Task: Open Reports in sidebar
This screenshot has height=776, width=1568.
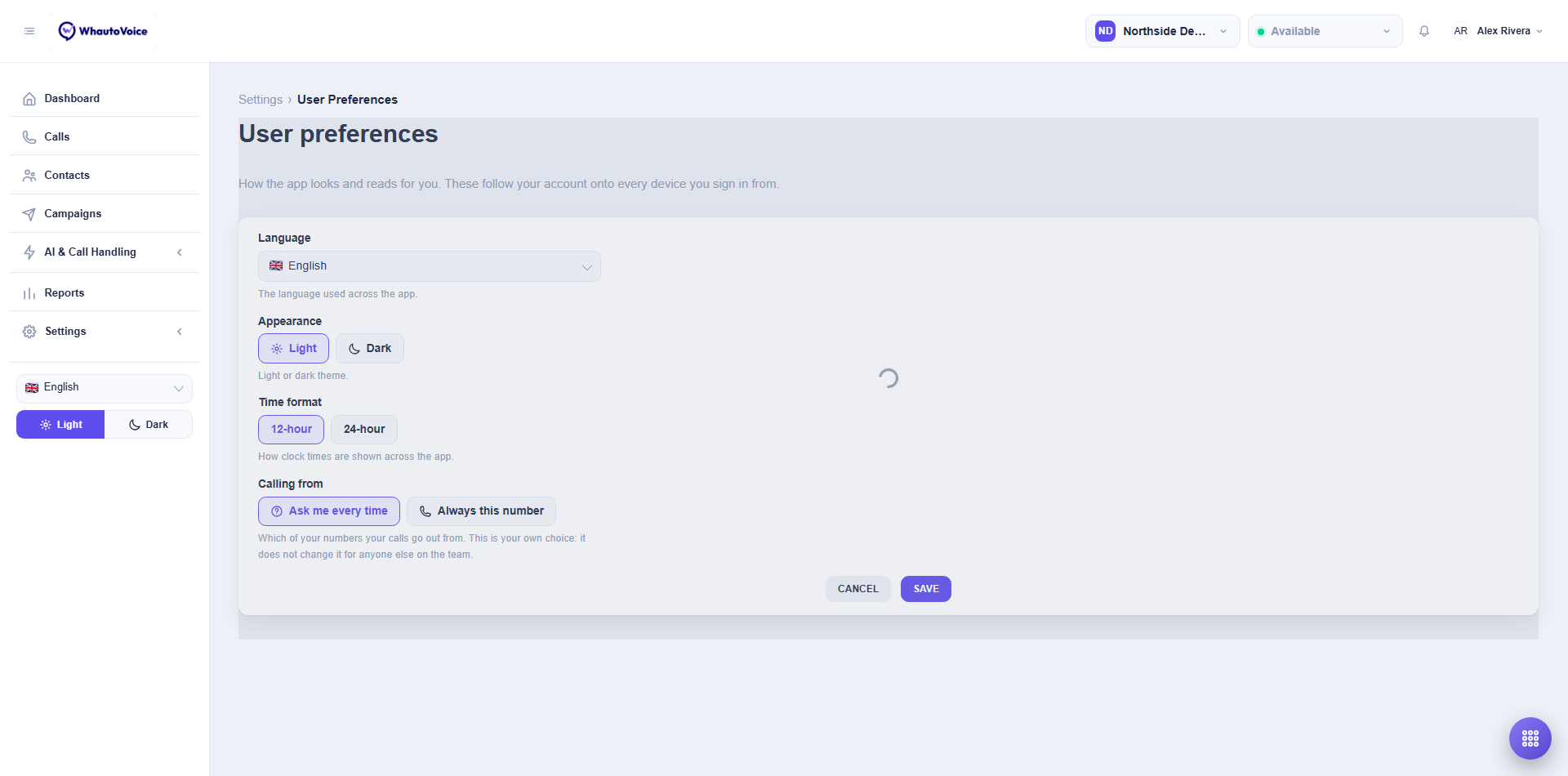Action: pos(105,293)
